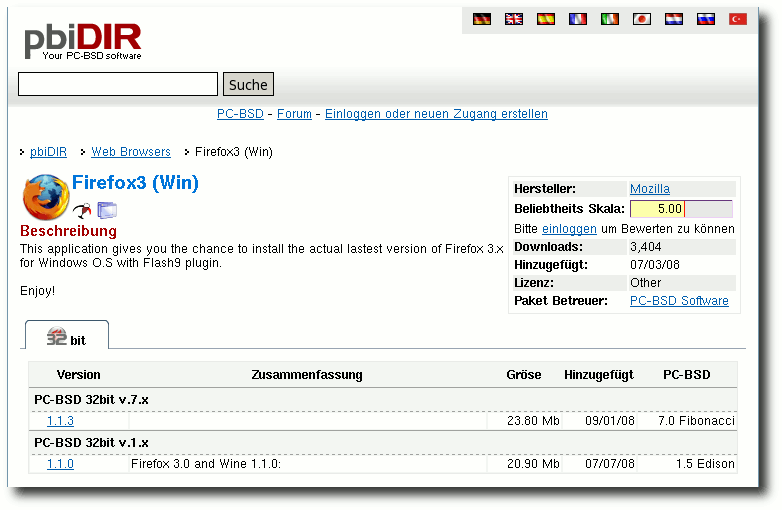The width and height of the screenshot is (782, 510).
Task: Choose the French flag language icon
Action: coord(578,19)
